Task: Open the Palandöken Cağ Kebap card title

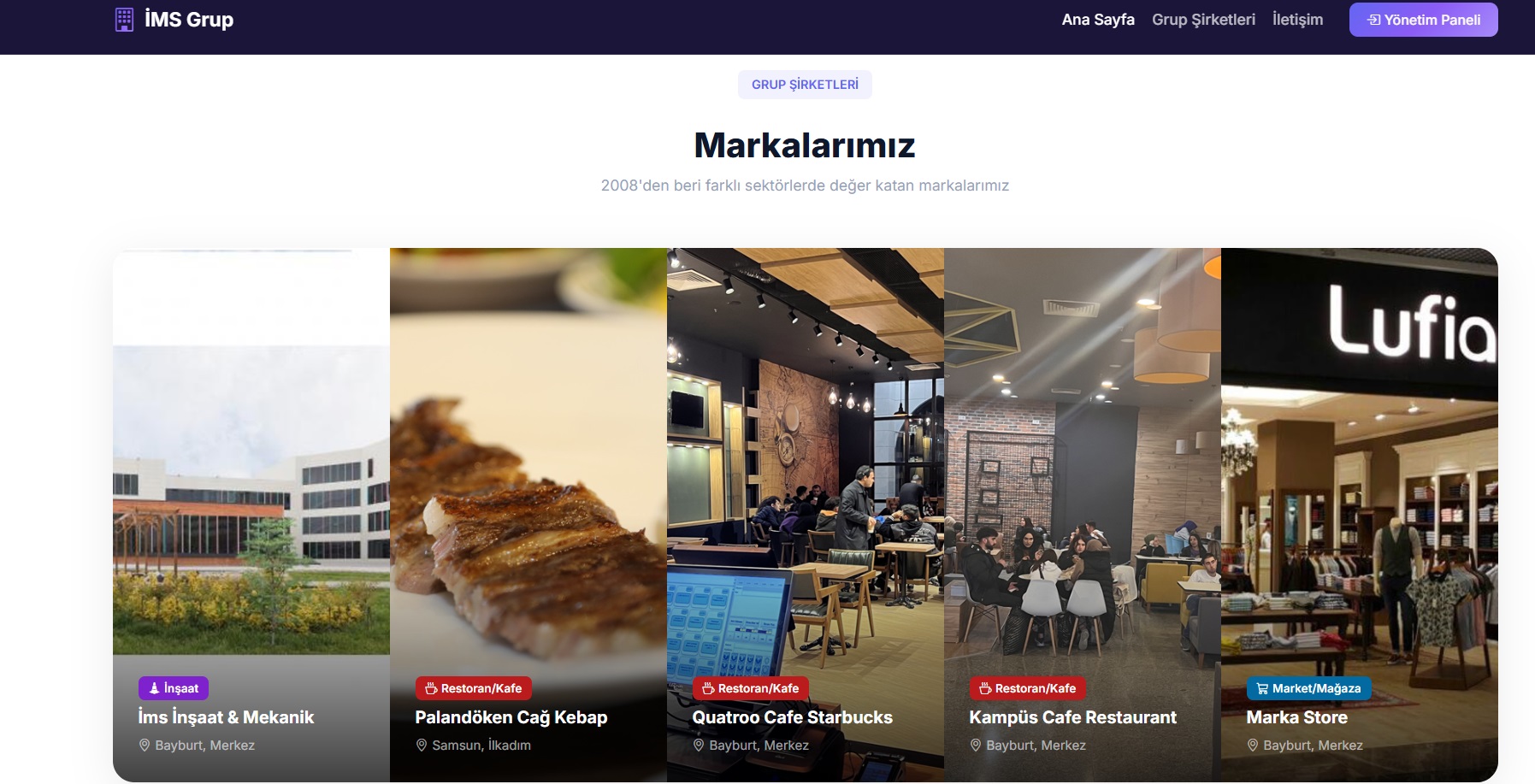Action: [x=511, y=717]
